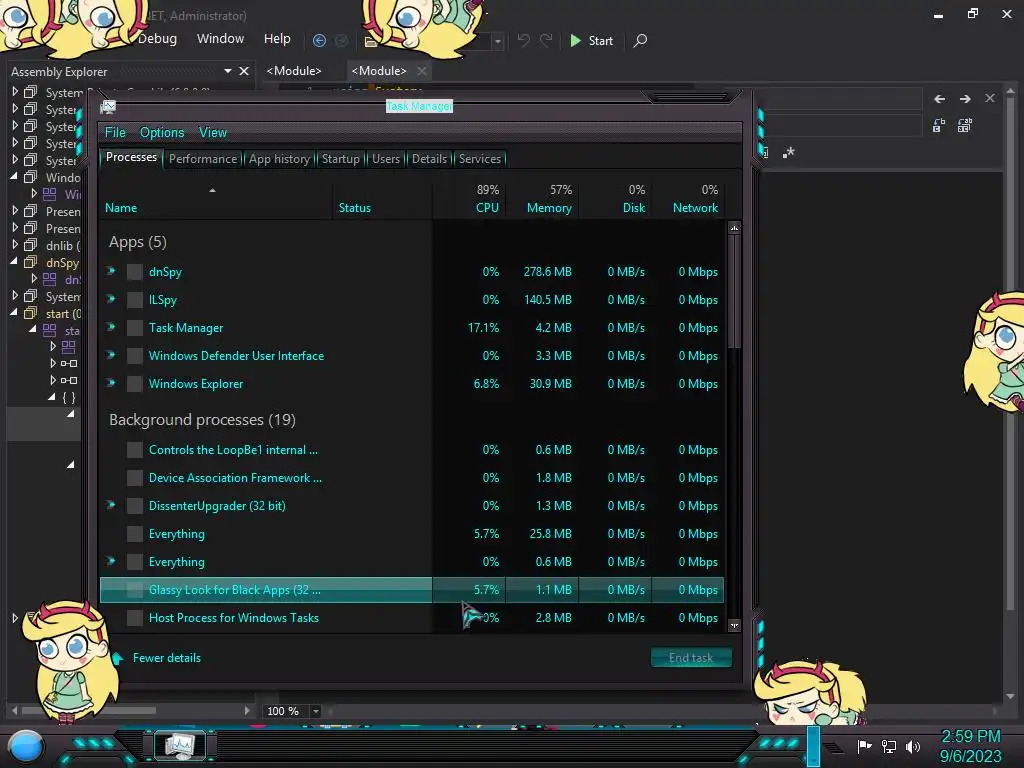The image size is (1024, 768).
Task: Open the Debug menu in dnSpy
Action: click(157, 39)
